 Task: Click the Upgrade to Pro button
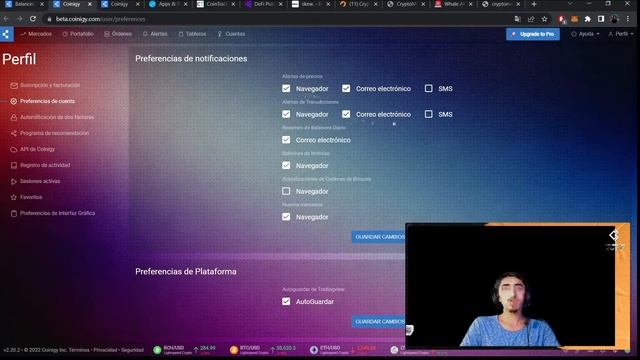point(533,34)
